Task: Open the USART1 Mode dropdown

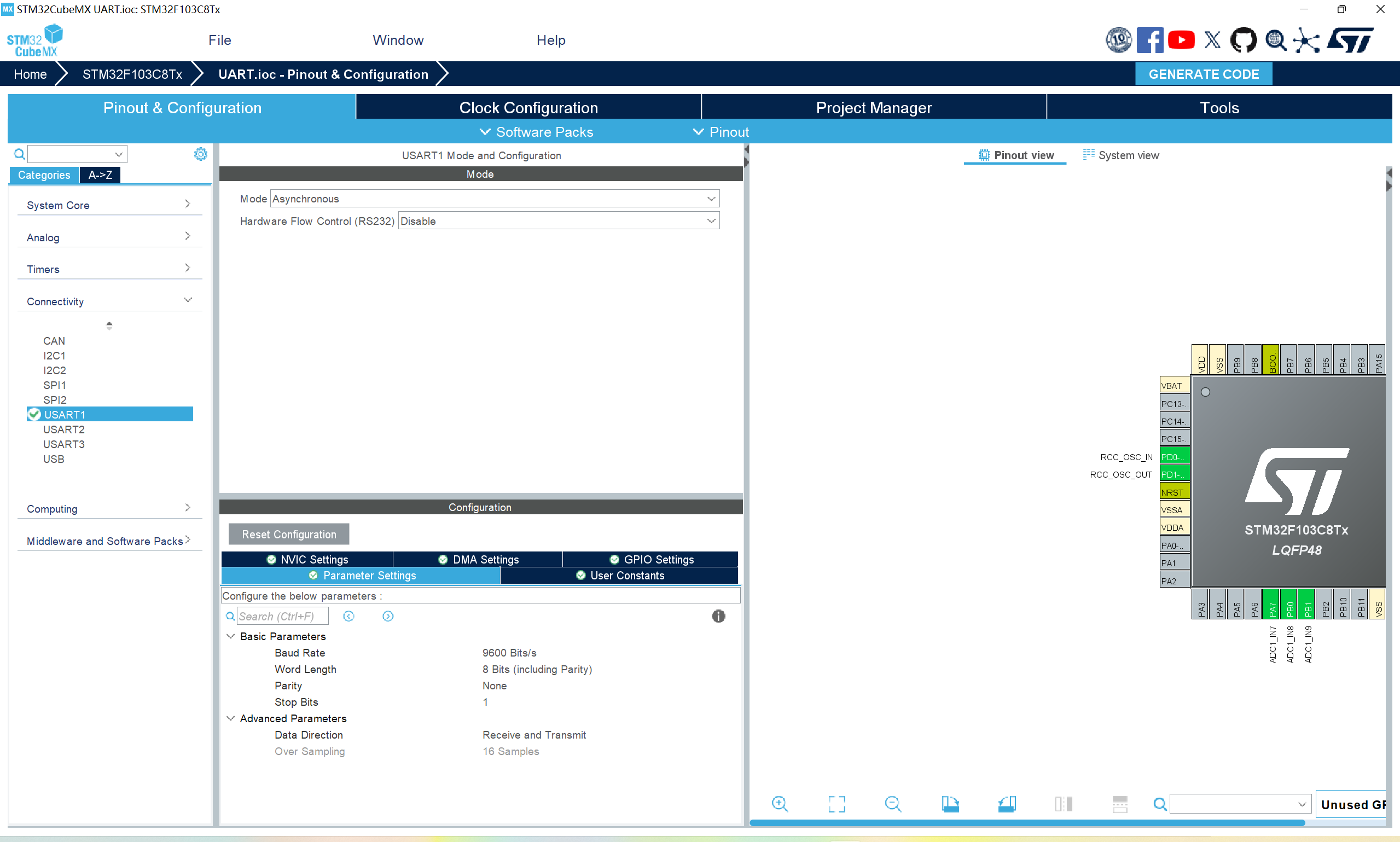Action: [495, 199]
